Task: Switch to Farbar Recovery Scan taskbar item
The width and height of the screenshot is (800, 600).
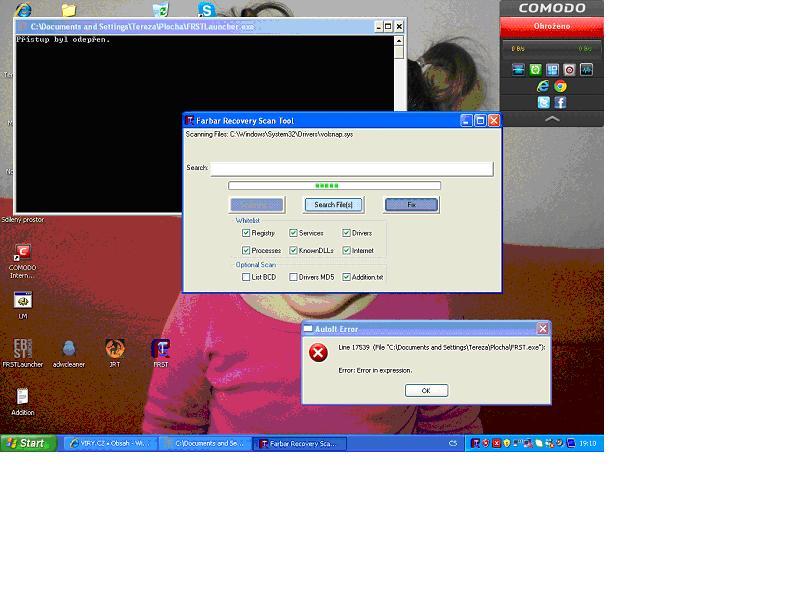Action: pyautogui.click(x=300, y=443)
